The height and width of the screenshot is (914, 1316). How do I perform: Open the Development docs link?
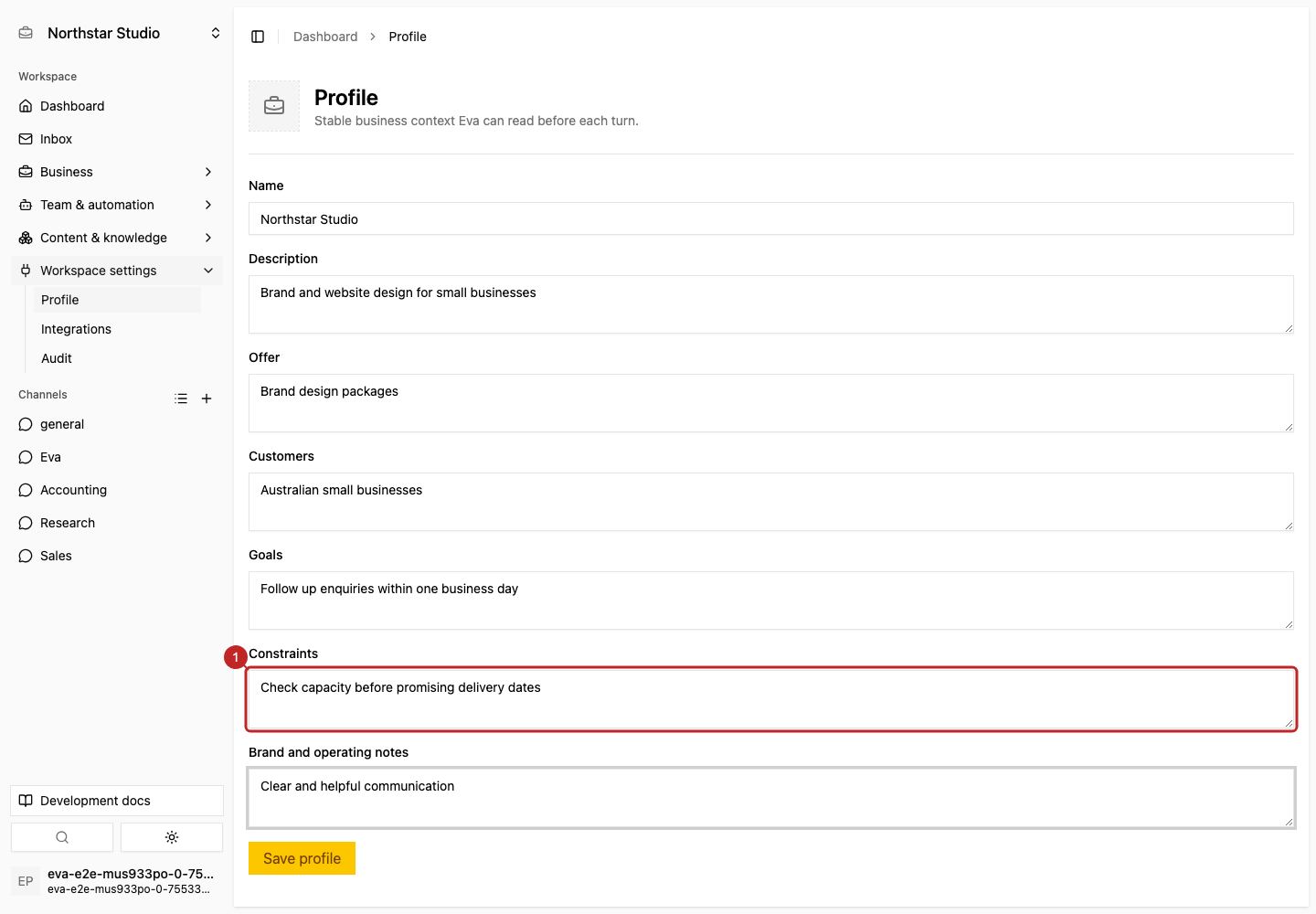117,801
